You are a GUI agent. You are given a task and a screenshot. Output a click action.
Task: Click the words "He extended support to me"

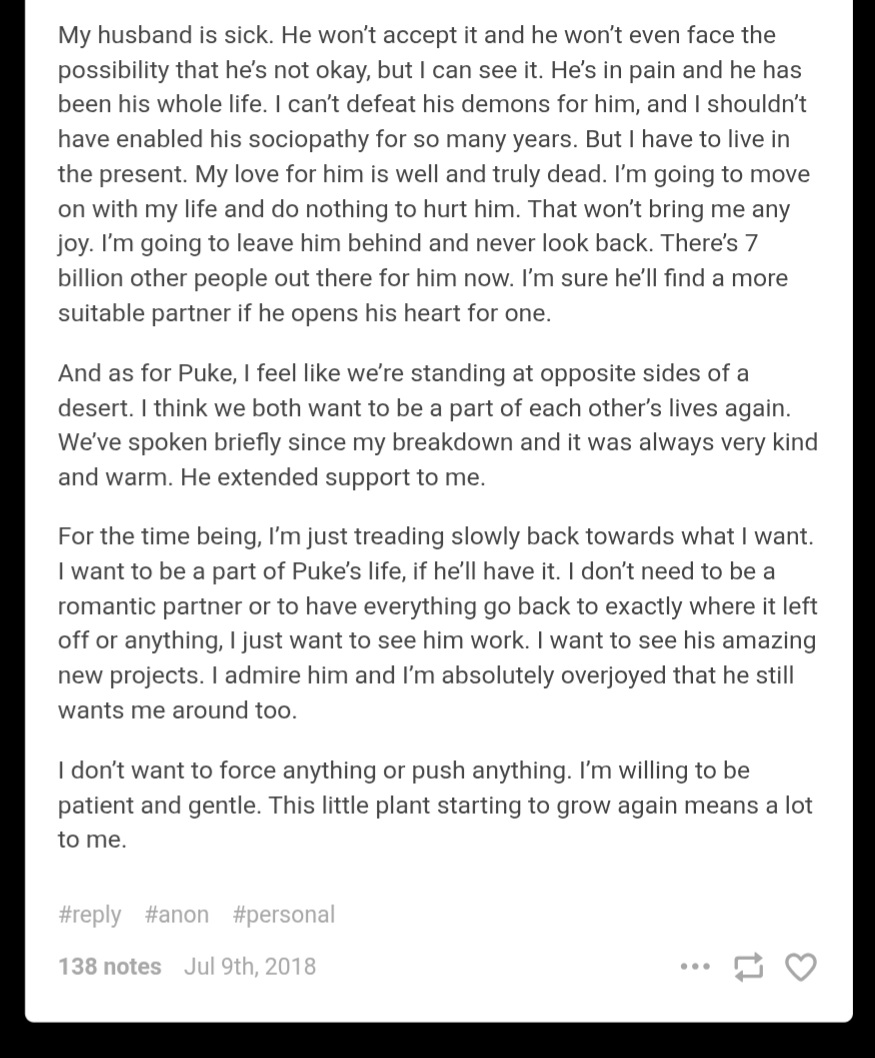coord(333,477)
